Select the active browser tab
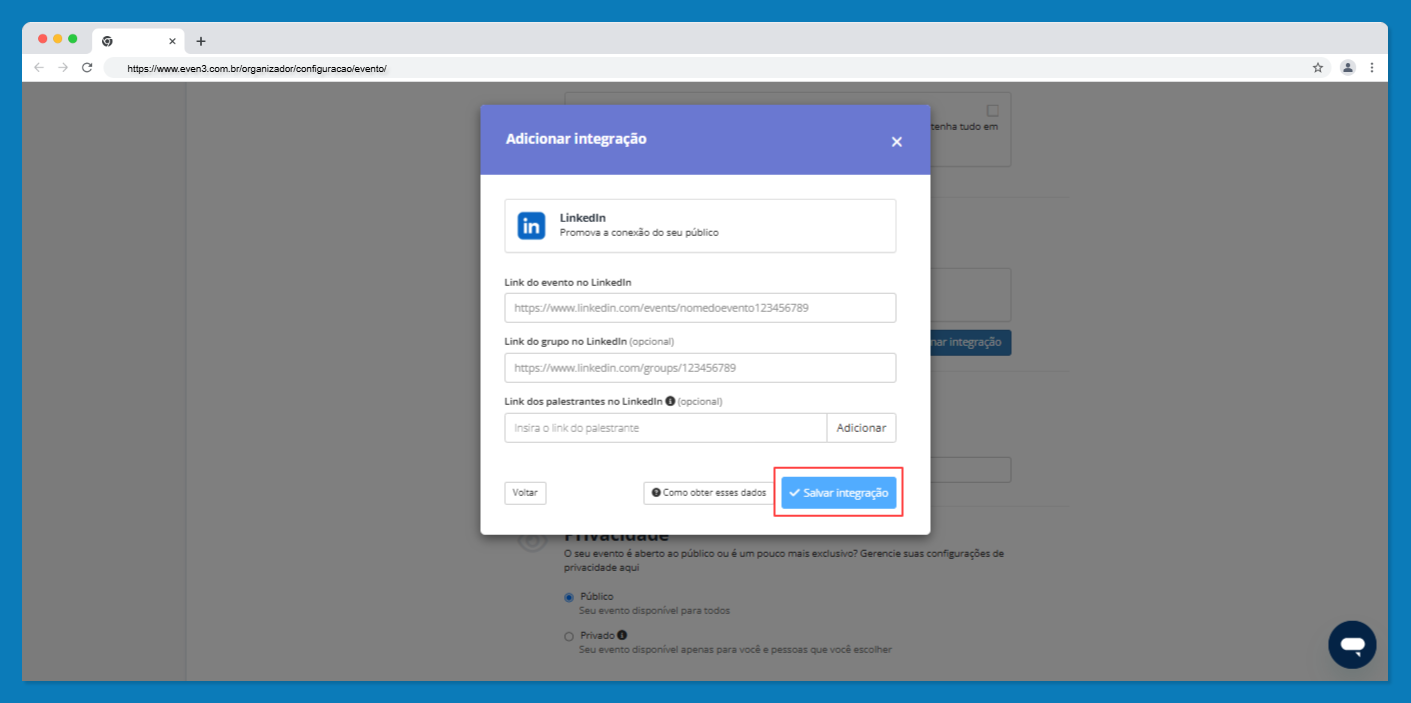 click(139, 41)
